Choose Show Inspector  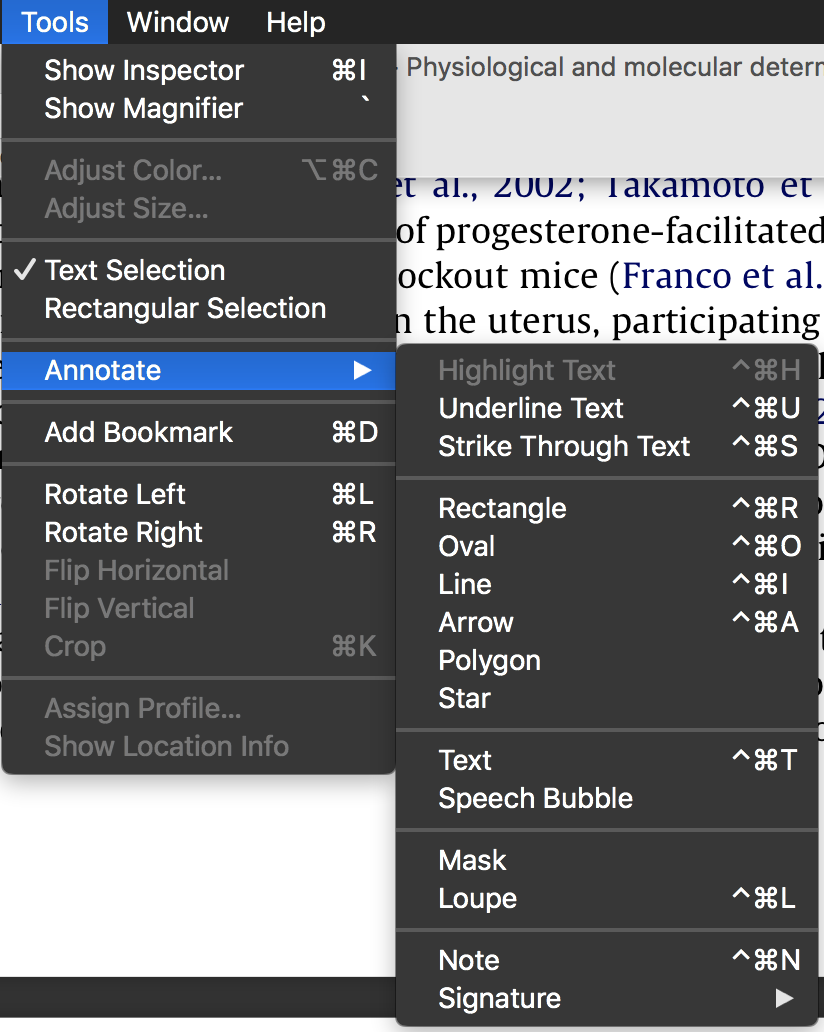[x=144, y=70]
